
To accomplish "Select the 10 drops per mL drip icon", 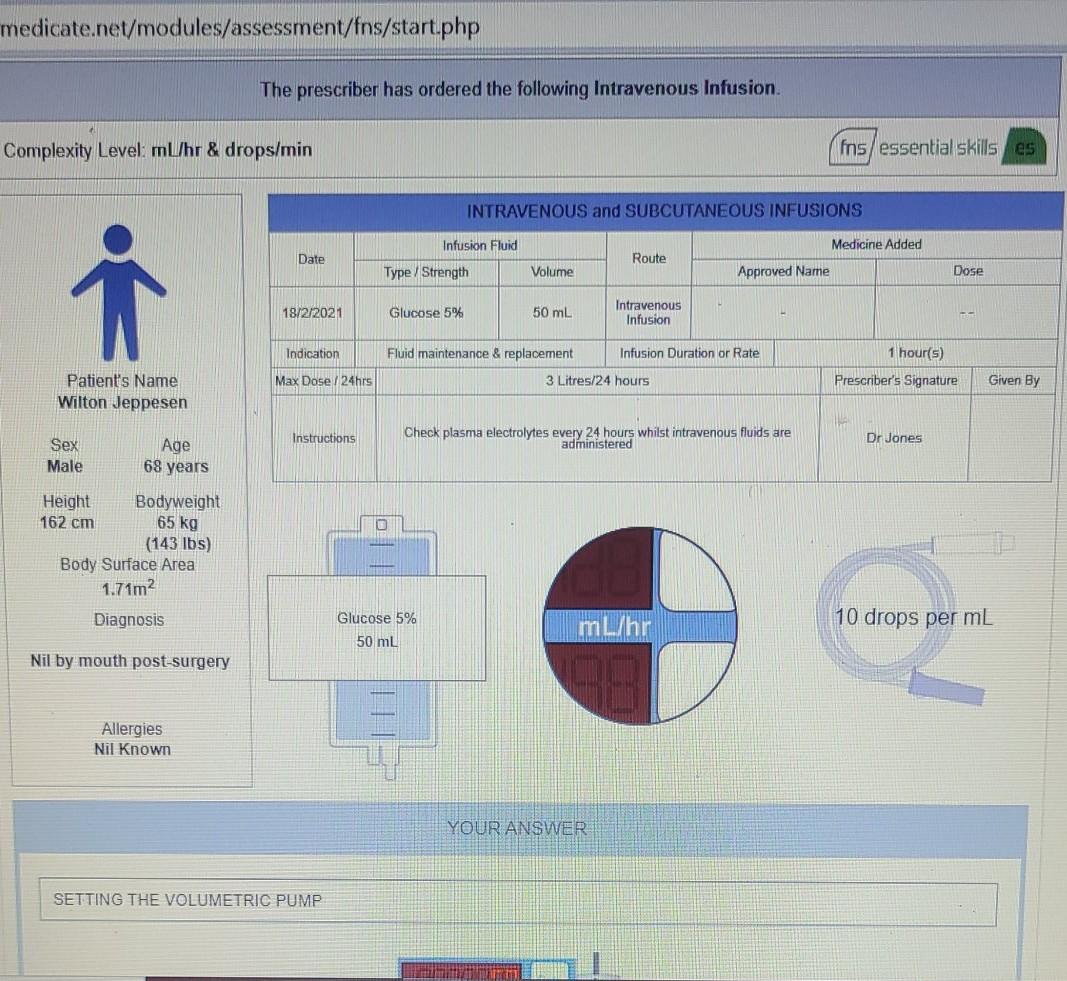I will 914,617.
